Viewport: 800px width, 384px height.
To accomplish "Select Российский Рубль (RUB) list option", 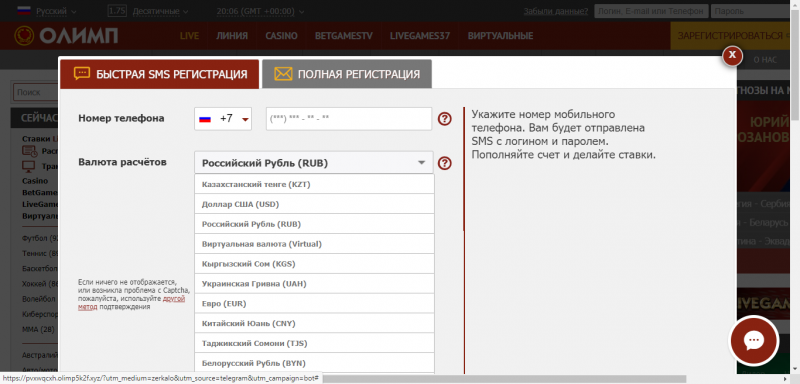I will click(314, 224).
